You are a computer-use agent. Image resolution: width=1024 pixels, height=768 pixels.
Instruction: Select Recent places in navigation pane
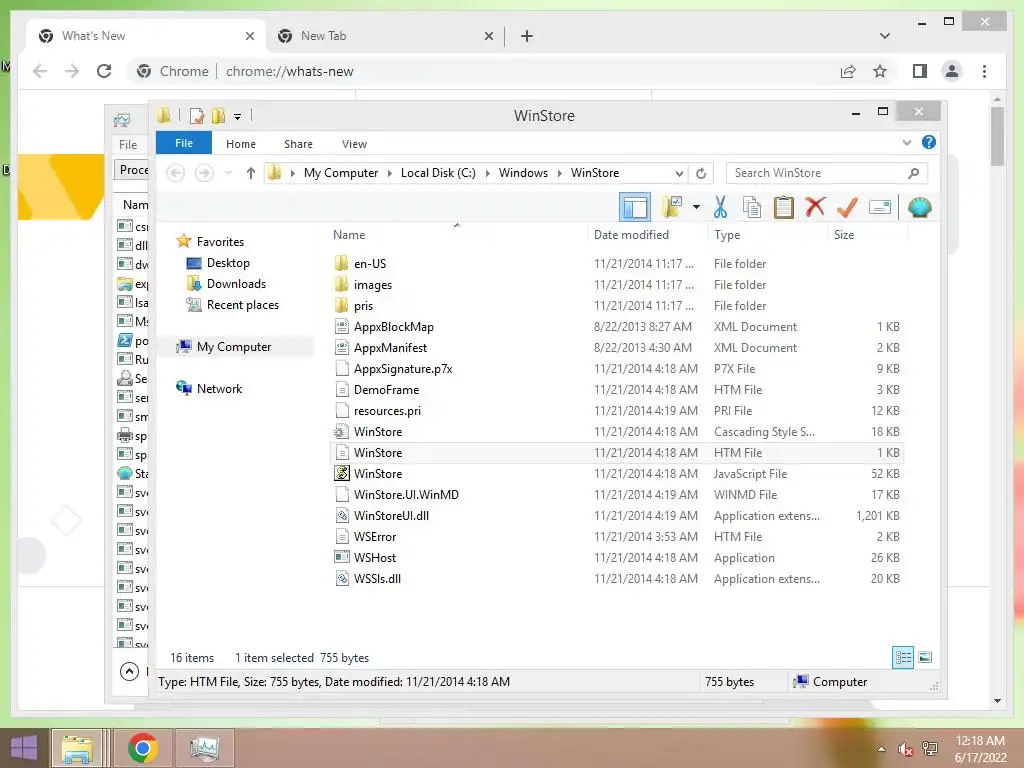242,305
